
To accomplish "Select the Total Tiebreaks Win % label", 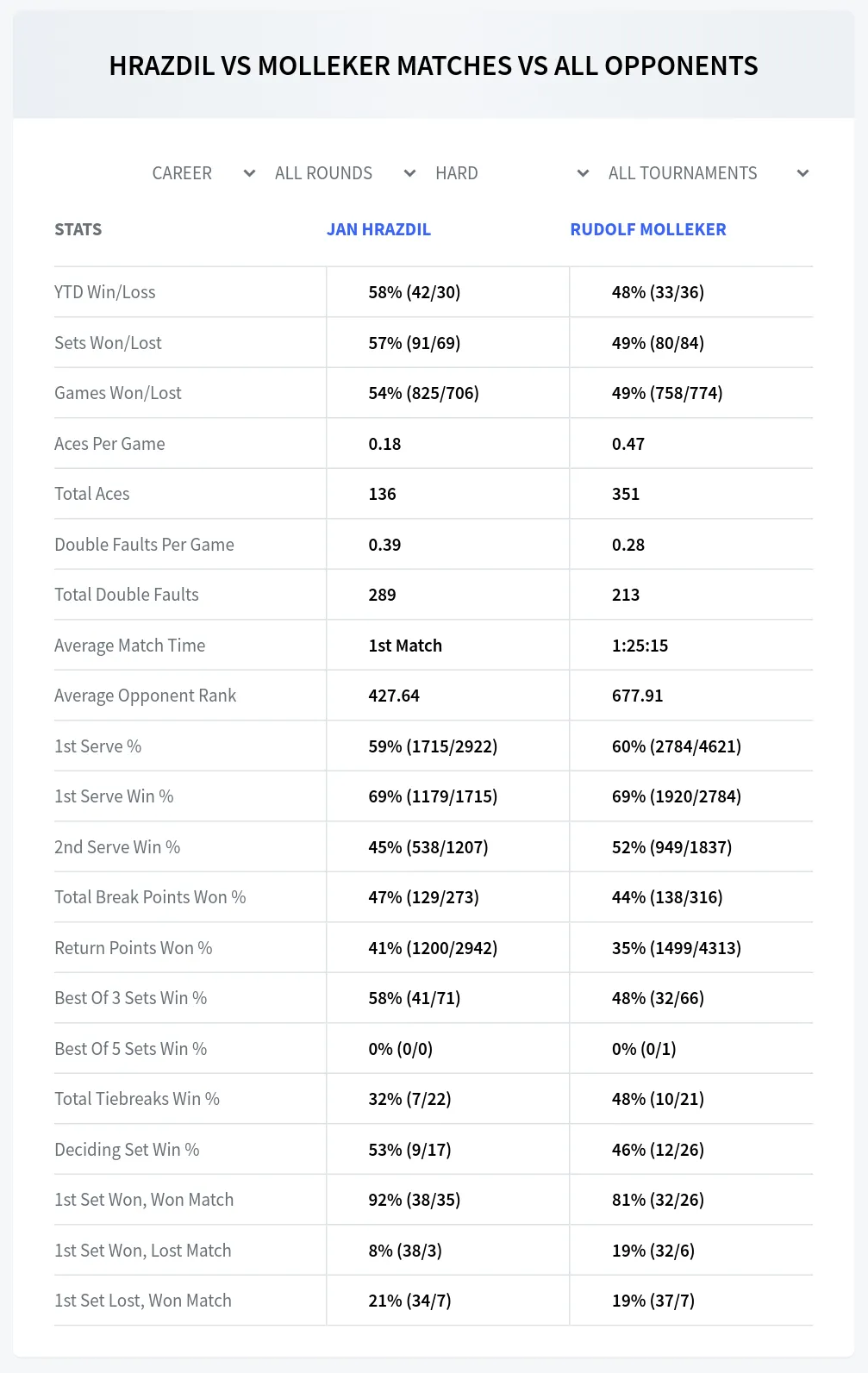I will point(137,1099).
